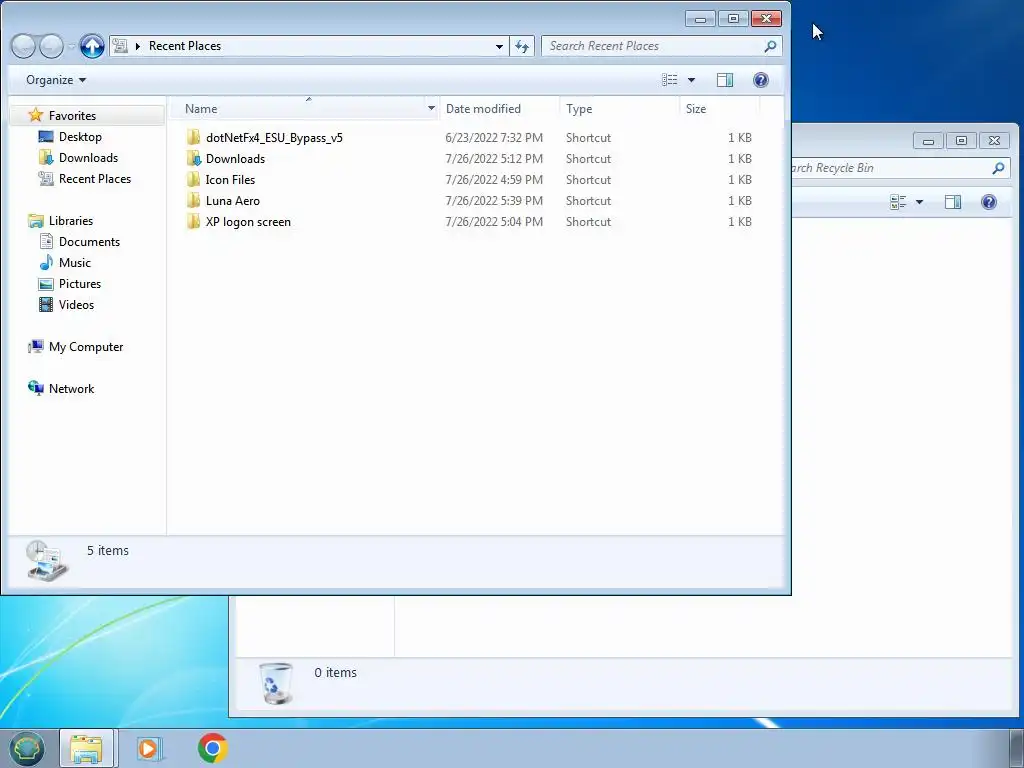Sort by the Date modified column header

(x=500, y=108)
